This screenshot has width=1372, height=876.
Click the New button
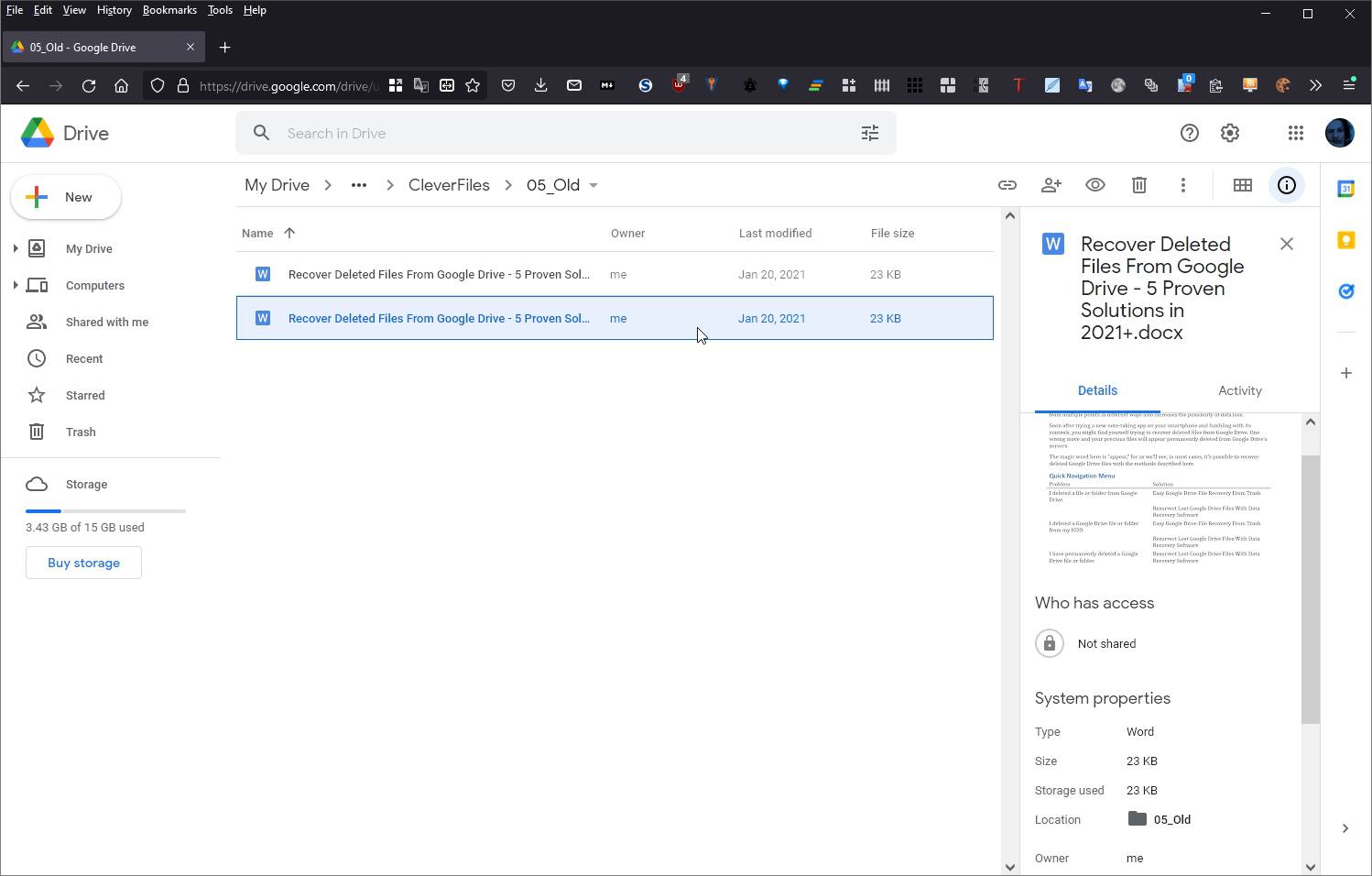tap(66, 197)
